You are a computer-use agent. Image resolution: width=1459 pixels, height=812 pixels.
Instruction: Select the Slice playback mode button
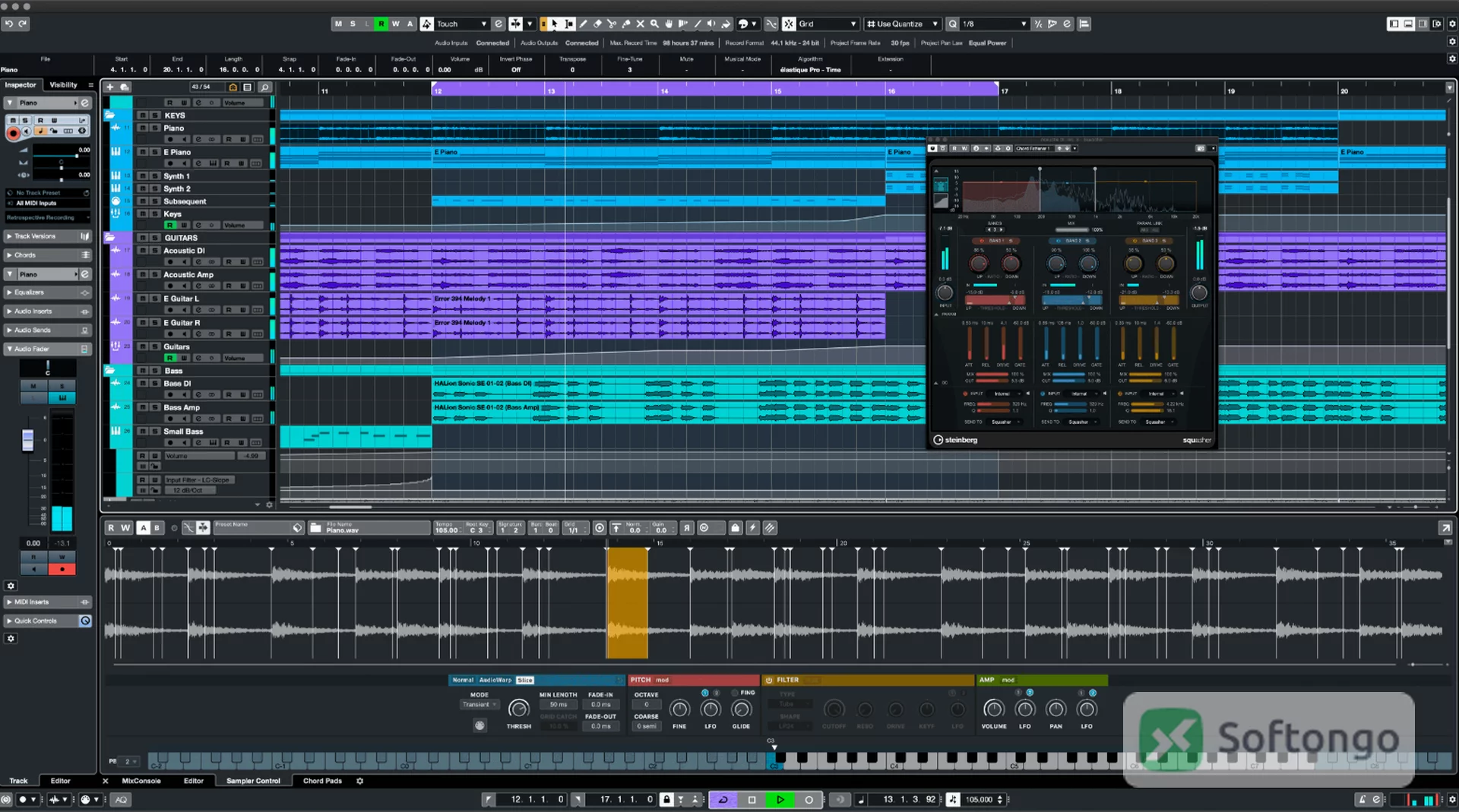coord(525,680)
